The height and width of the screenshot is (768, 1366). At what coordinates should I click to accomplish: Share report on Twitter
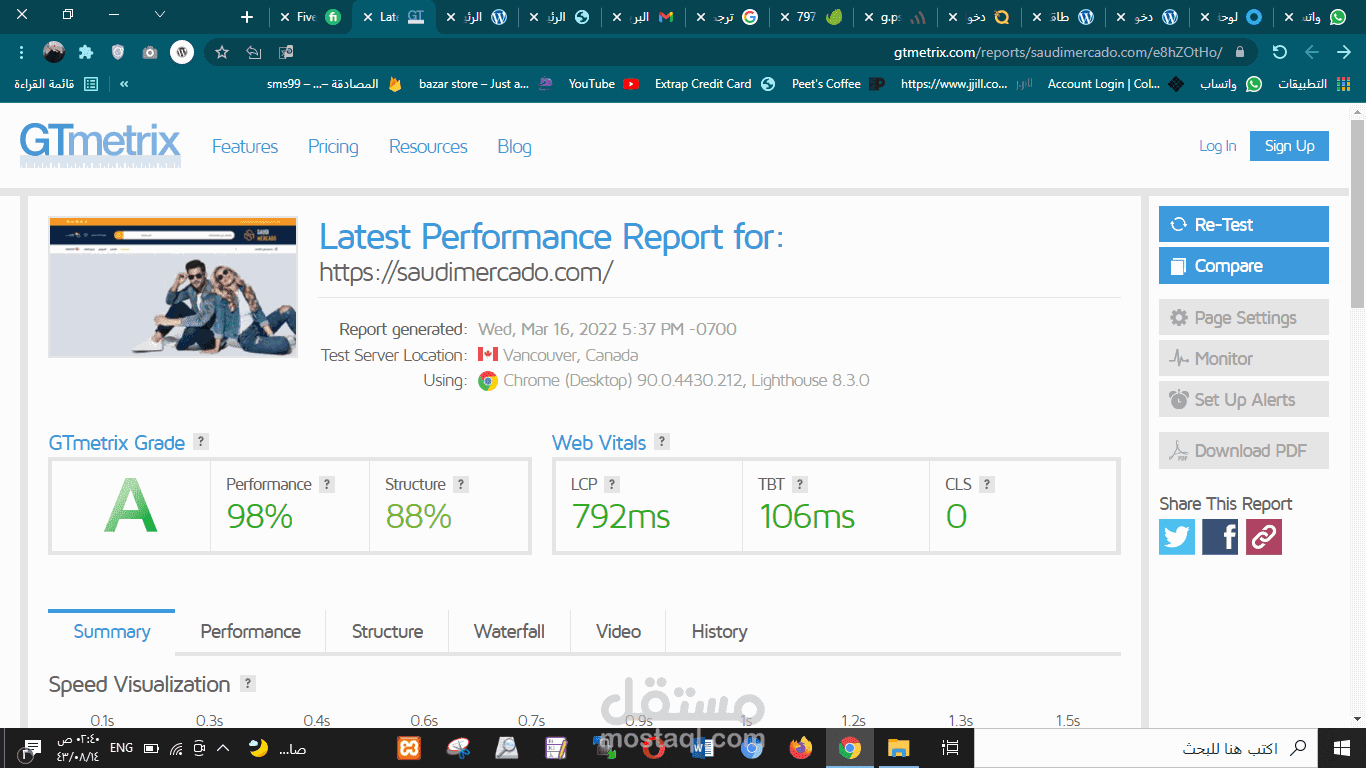(1177, 537)
